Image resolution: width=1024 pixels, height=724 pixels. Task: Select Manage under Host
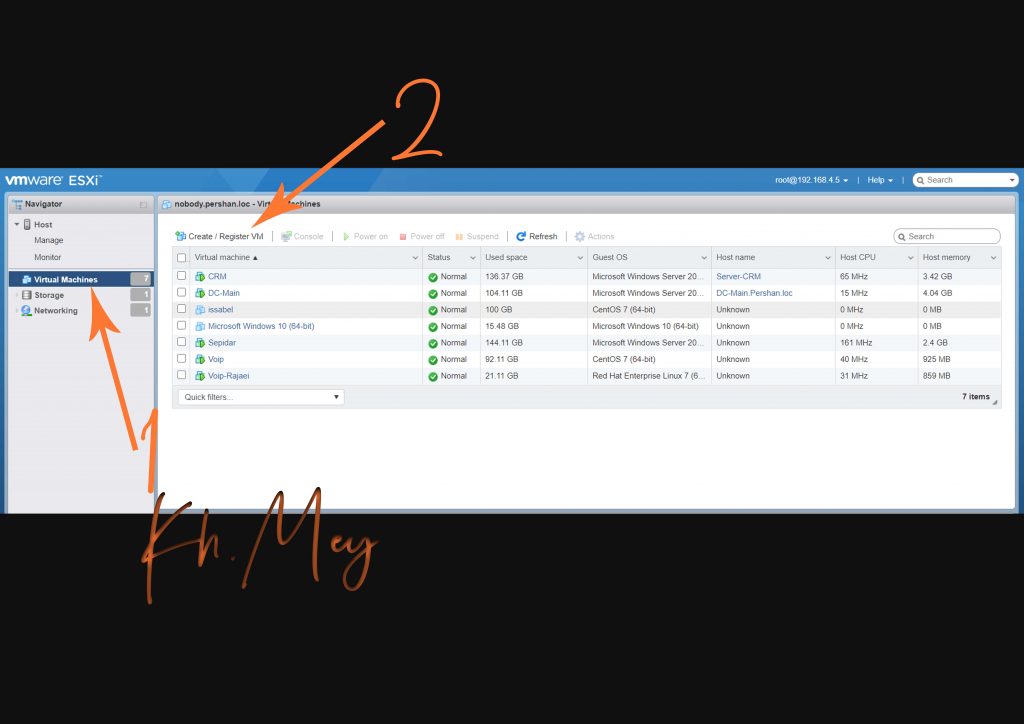point(48,240)
